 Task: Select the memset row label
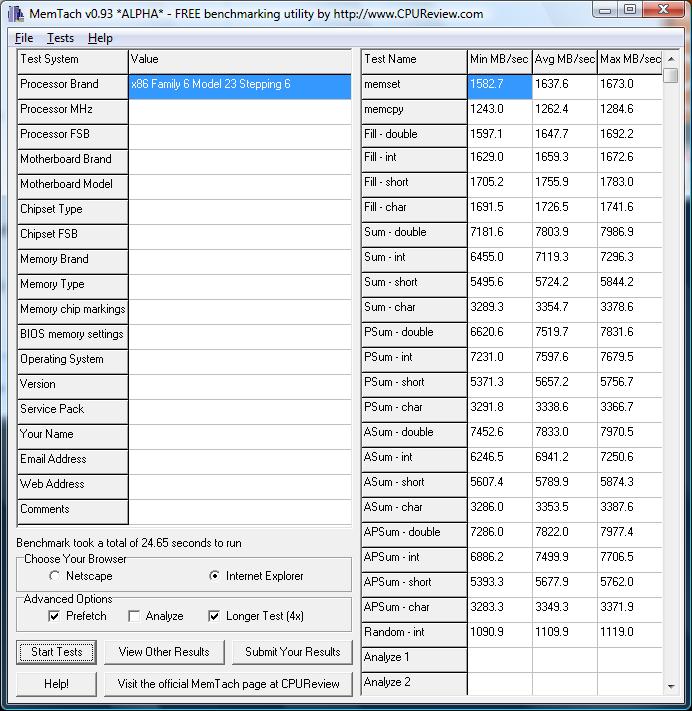tap(414, 87)
